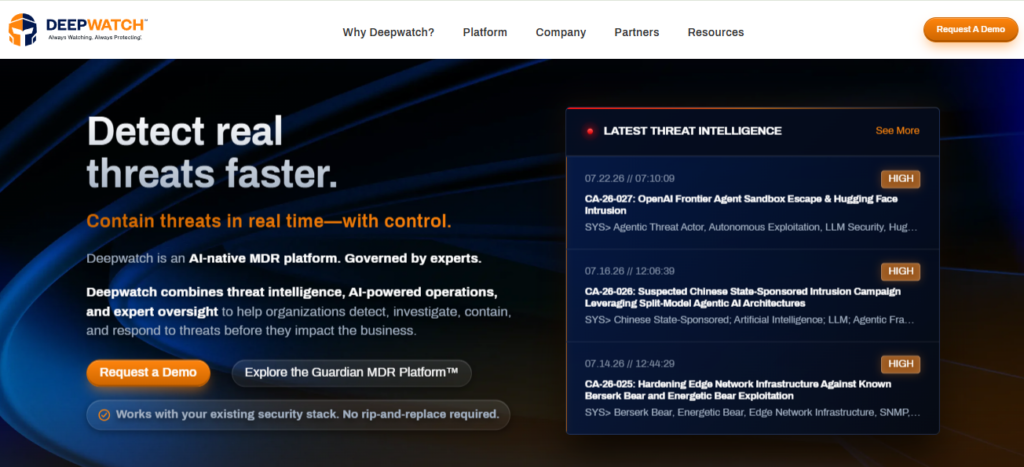Click timestamp 07.14.26 // 12:44:29
The width and height of the screenshot is (1024, 467).
click(x=630, y=364)
